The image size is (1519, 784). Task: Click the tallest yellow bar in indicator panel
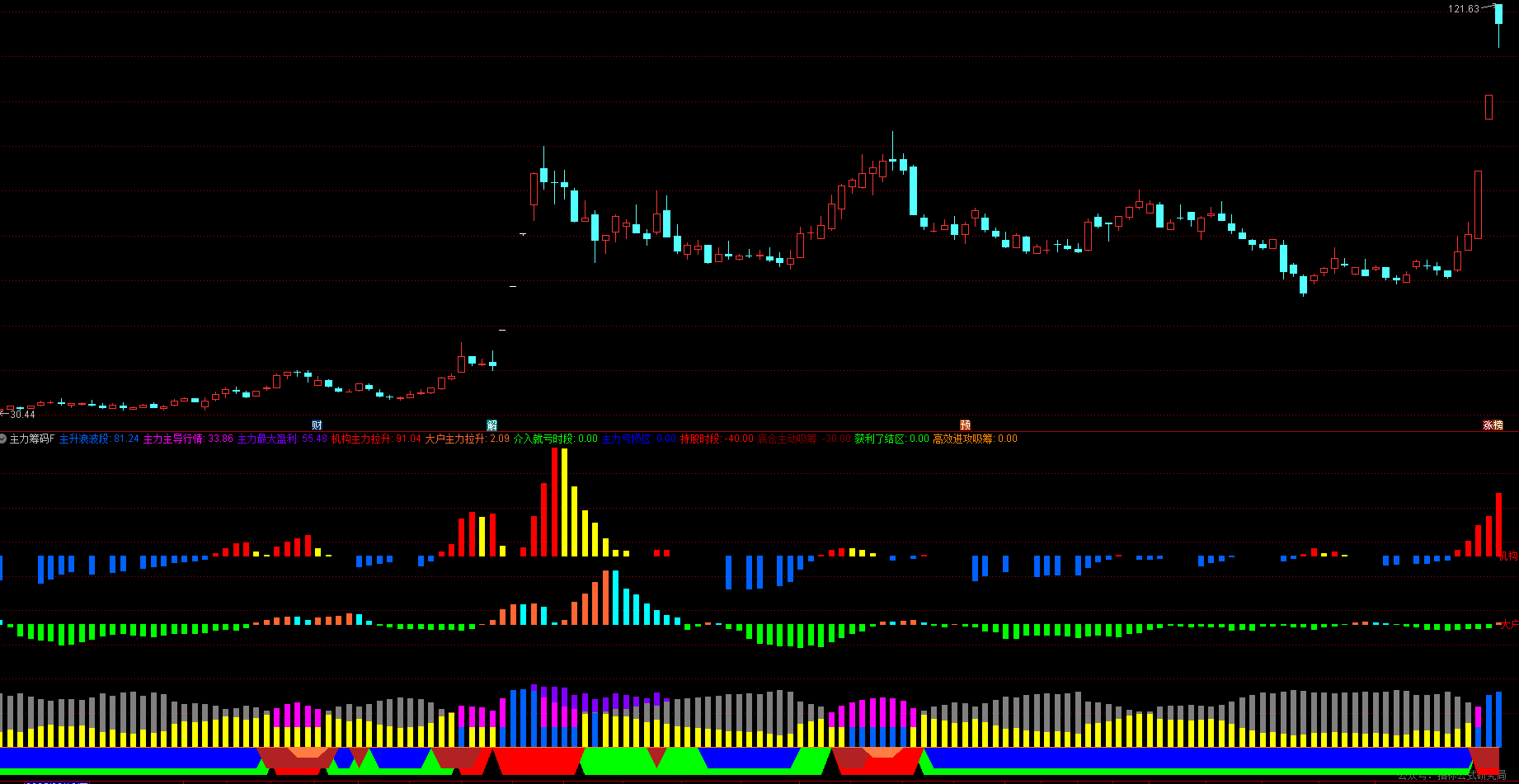point(564,502)
